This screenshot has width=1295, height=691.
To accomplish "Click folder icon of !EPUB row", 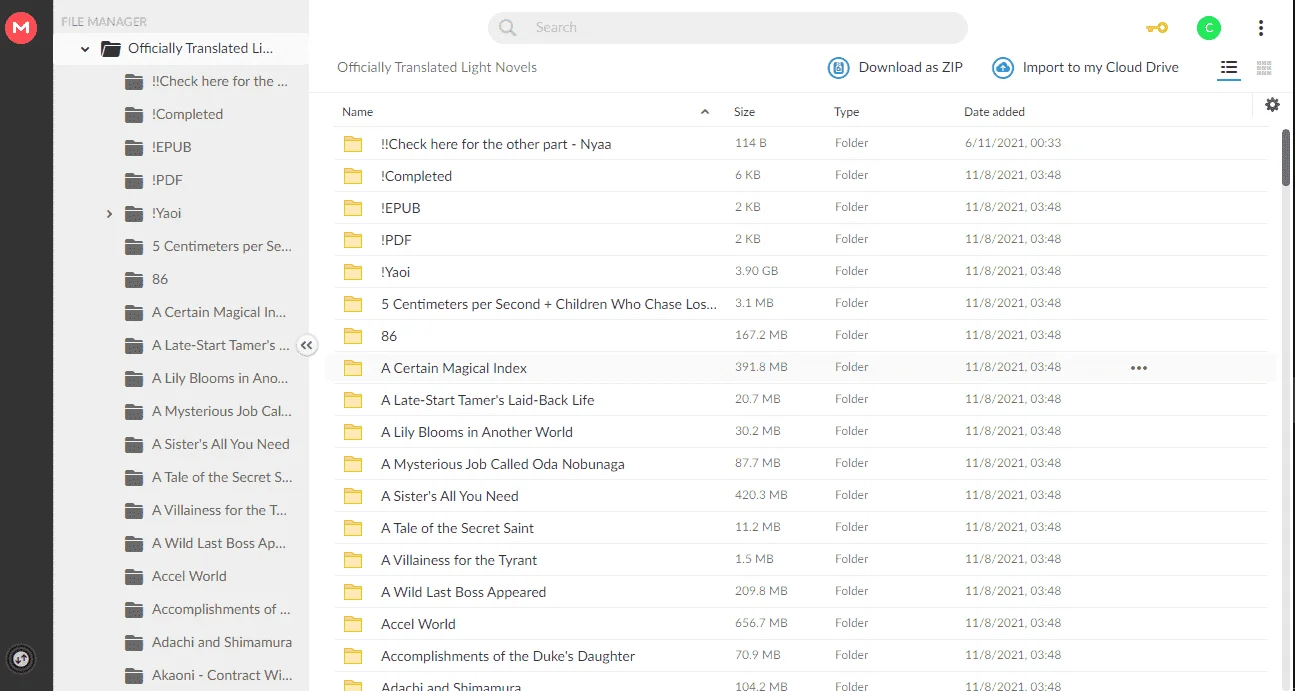I will click(x=352, y=208).
